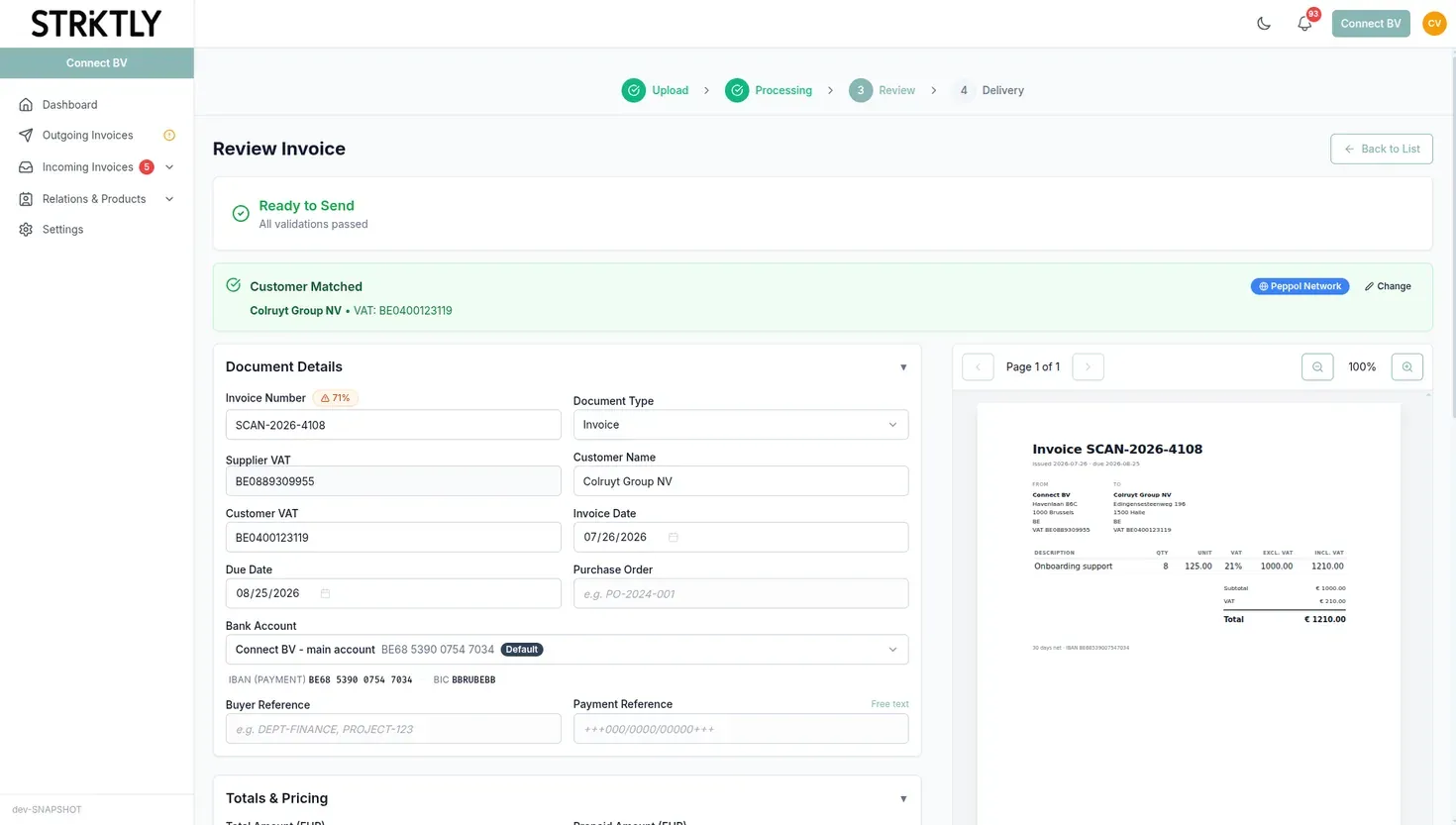Screen dimensions: 1456x825
Task: Click the Outgoing Invoices warning badge
Action: coord(169,136)
